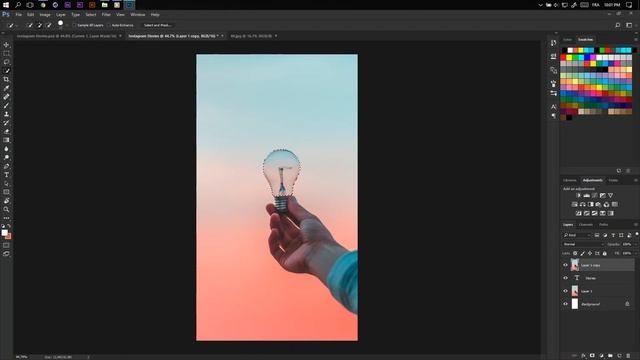Select the Rectangle shape tool

6,192
